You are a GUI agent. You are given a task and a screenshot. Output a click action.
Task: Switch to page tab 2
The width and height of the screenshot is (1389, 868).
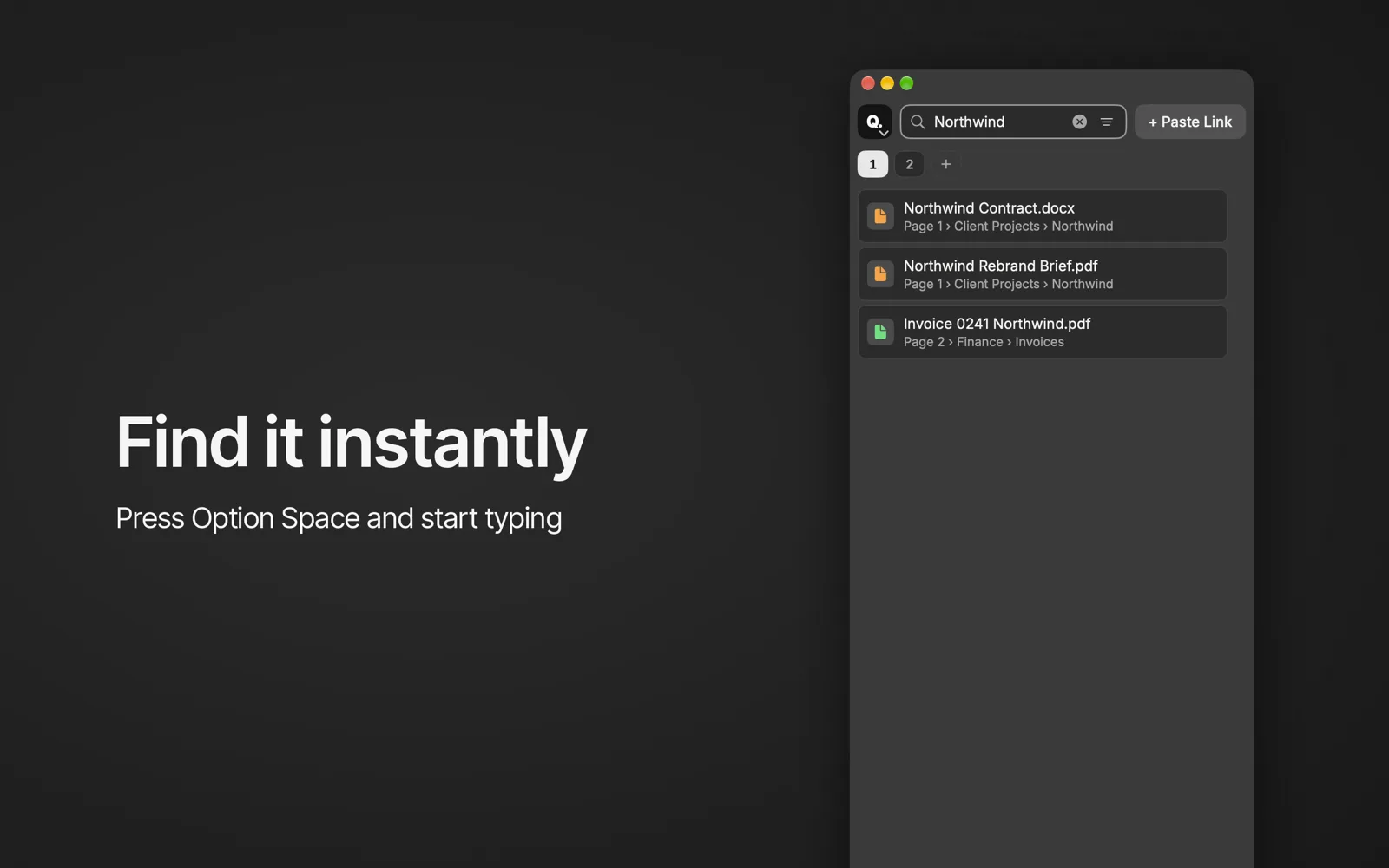[x=909, y=164]
